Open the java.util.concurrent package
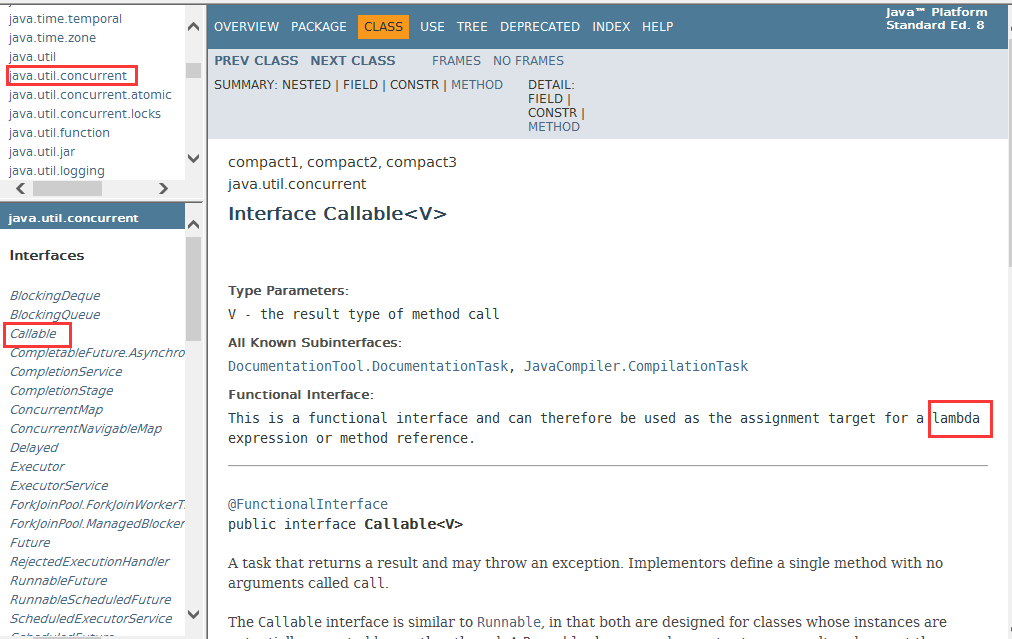Image resolution: width=1012 pixels, height=639 pixels. tap(68, 76)
